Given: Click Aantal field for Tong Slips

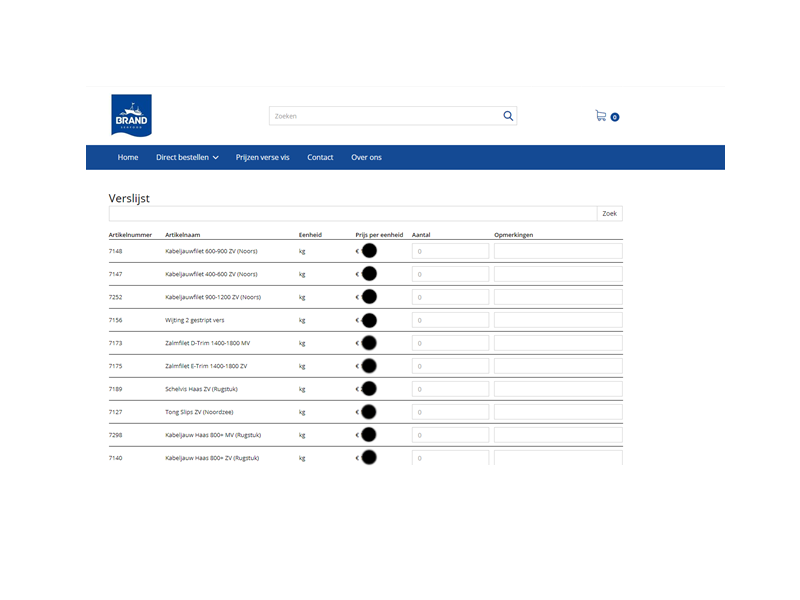Looking at the screenshot, I should pyautogui.click(x=451, y=412).
